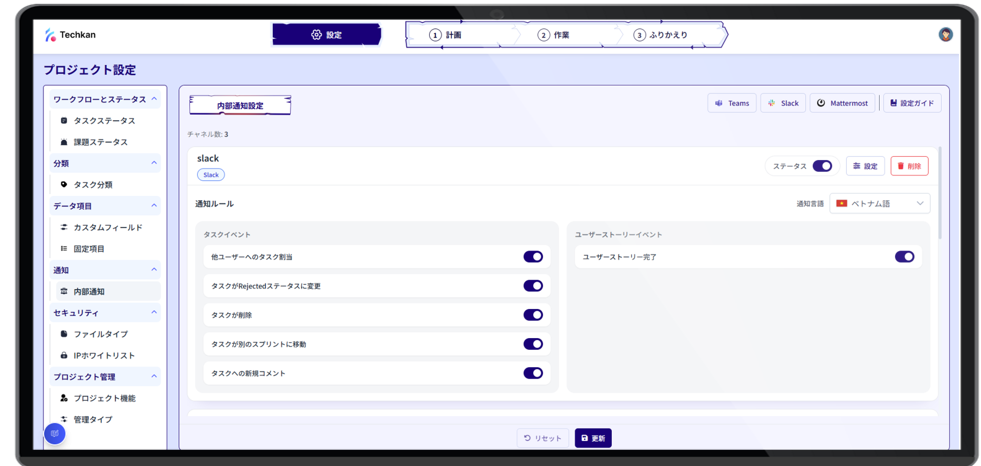The width and height of the screenshot is (981, 466).
Task: Click the 通知ルール label
Action: click(215, 204)
